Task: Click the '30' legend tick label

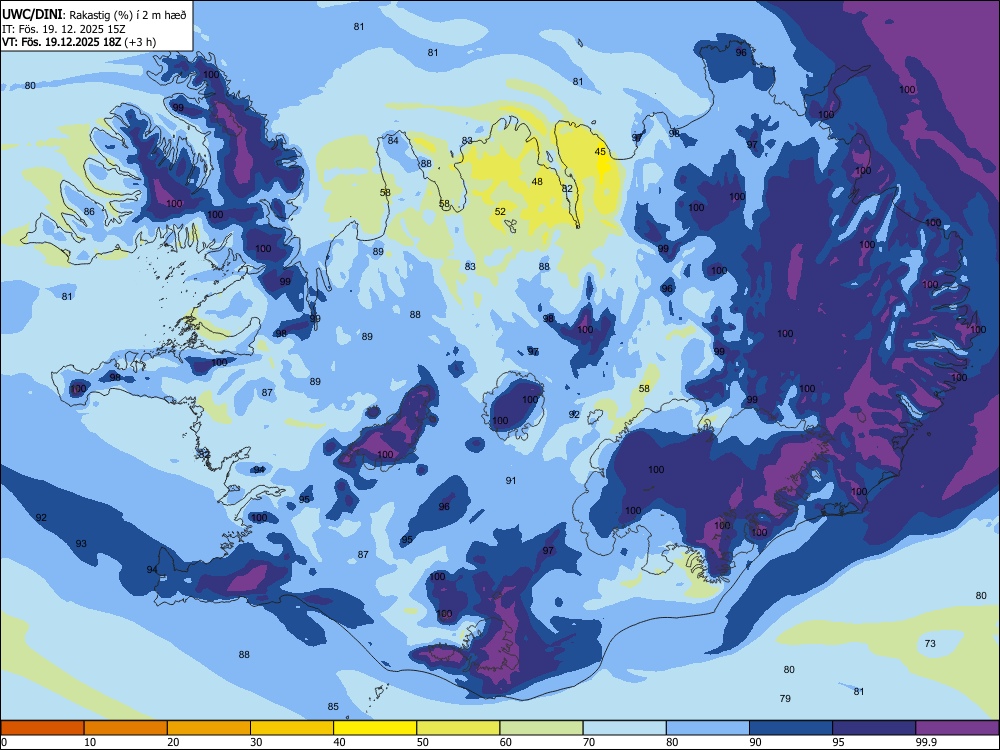Action: point(256,742)
